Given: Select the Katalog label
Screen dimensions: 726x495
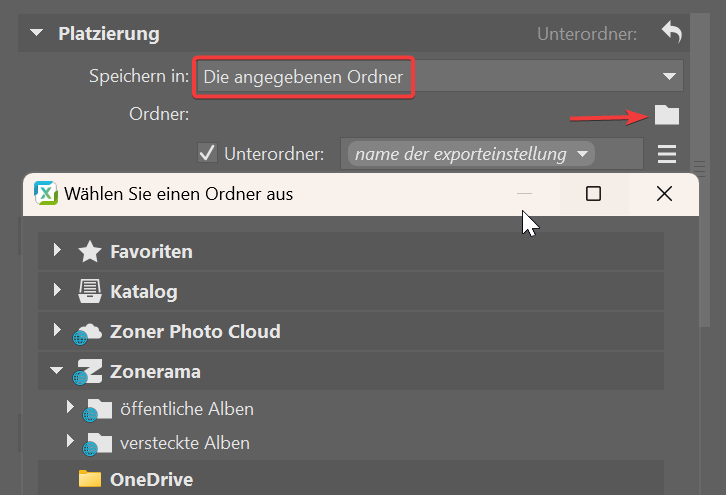Looking at the screenshot, I should pos(144,292).
